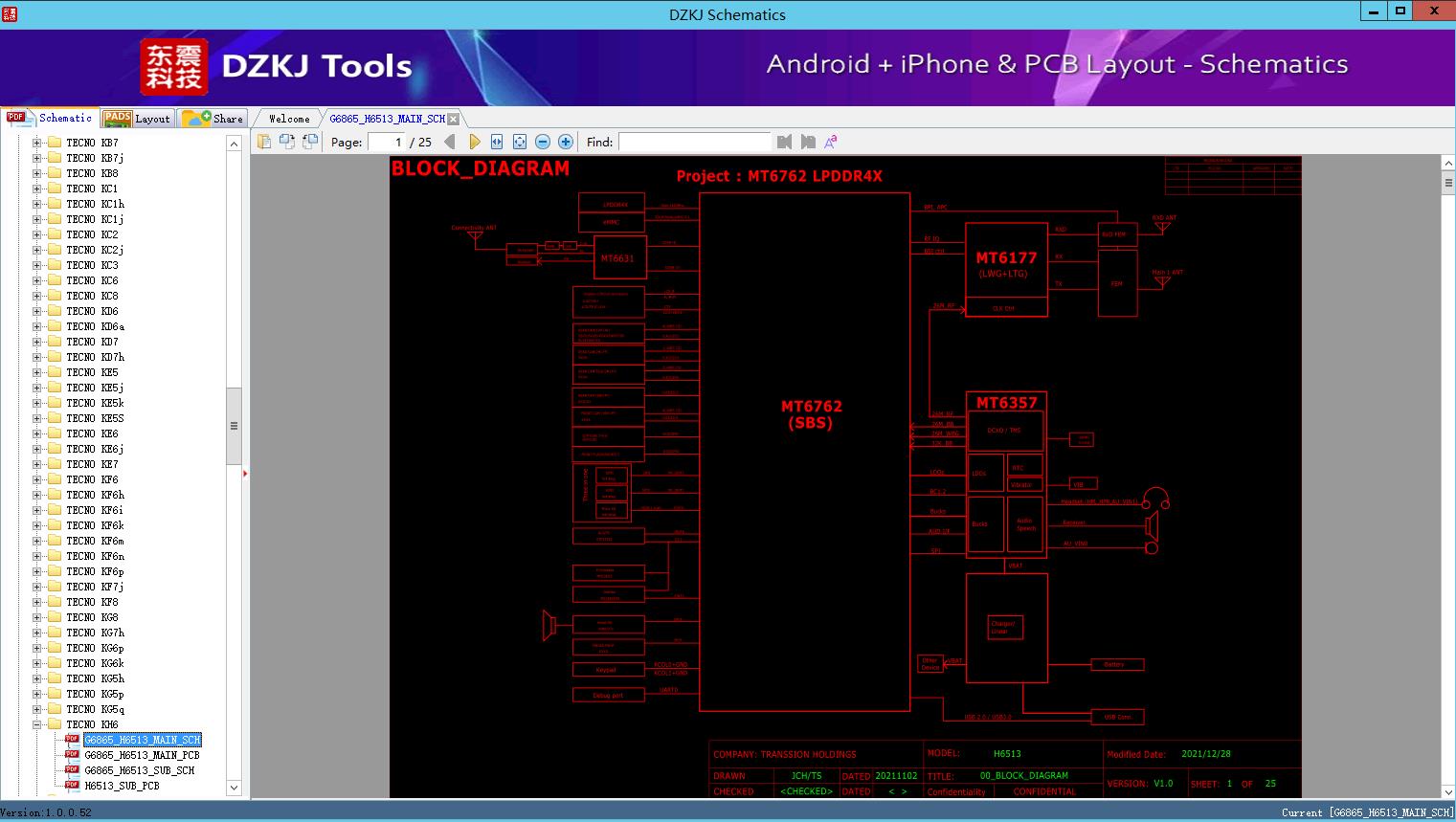Click the fit width icon
The height and width of the screenshot is (822, 1456).
[x=497, y=142]
